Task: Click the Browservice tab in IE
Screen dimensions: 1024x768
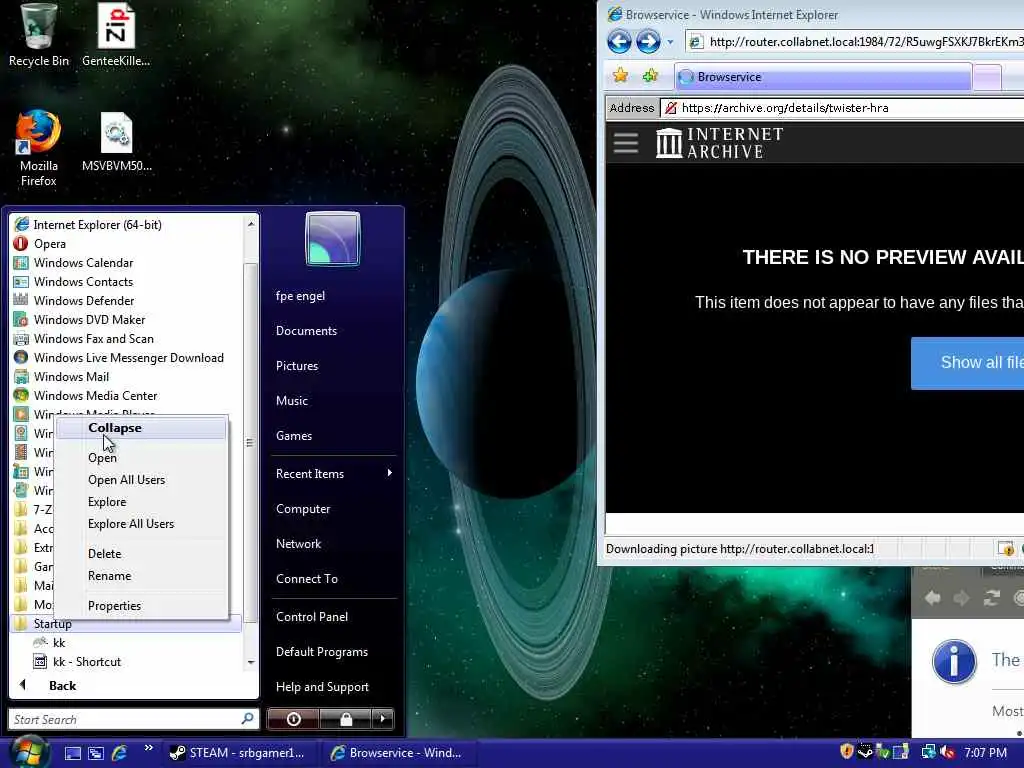Action: [823, 77]
